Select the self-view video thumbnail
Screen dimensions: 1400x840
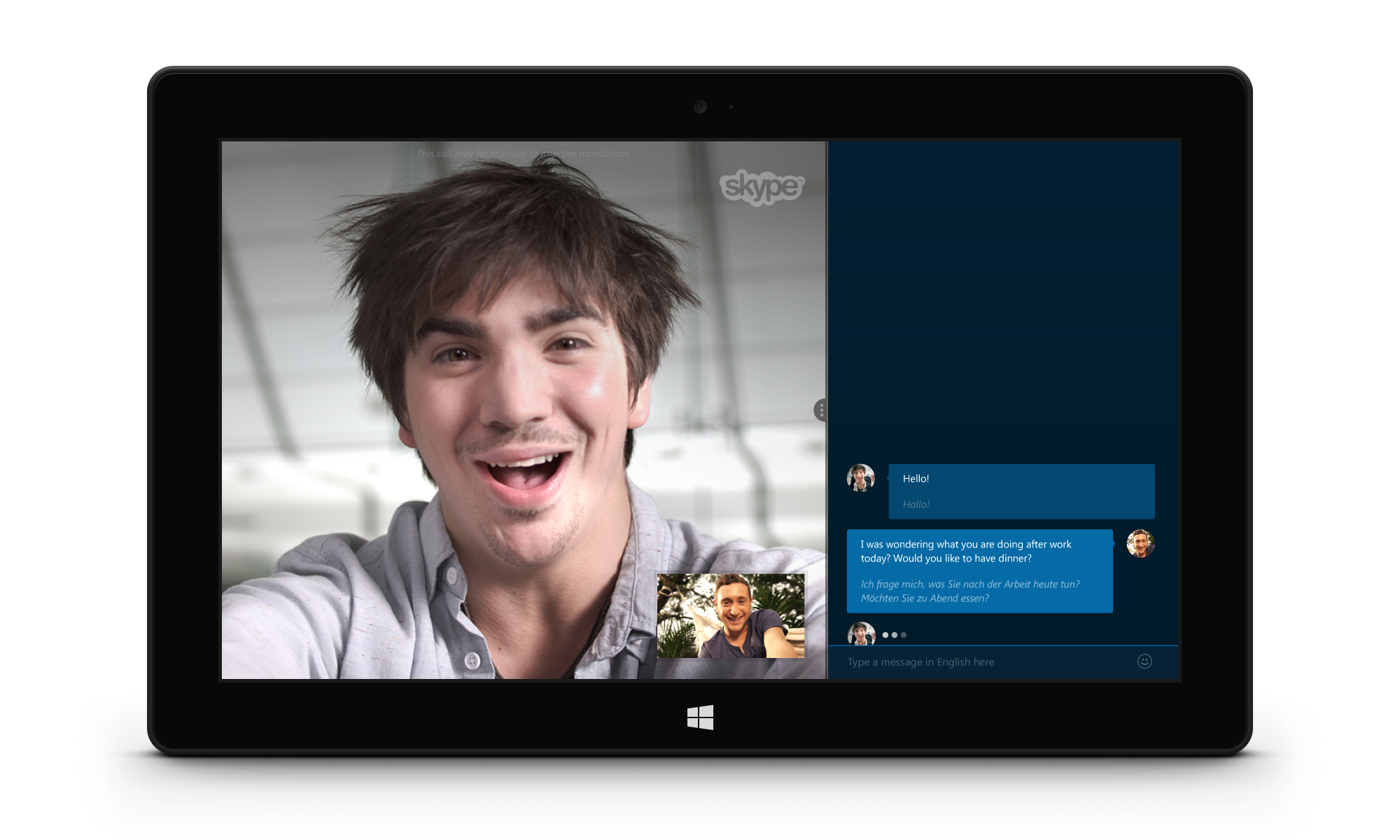[x=731, y=616]
